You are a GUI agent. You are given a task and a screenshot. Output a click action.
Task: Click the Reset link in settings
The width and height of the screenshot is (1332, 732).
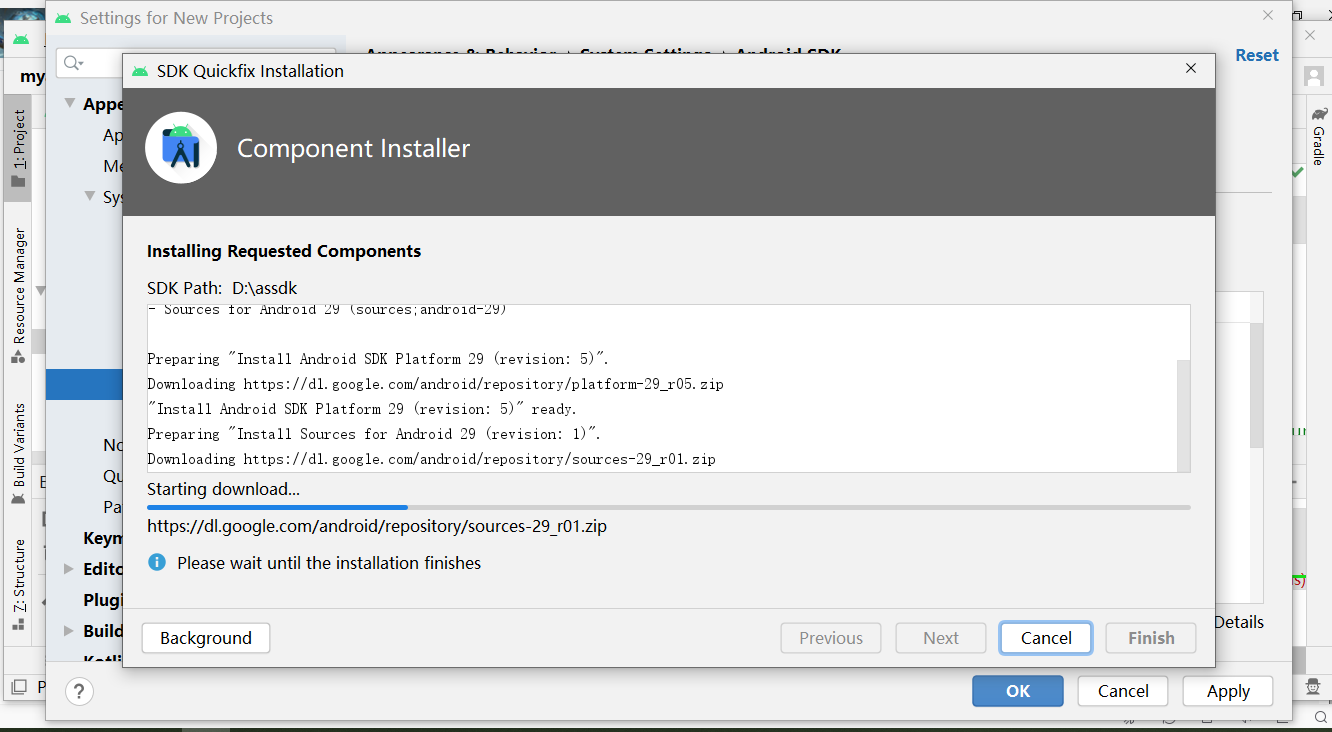coord(1257,56)
